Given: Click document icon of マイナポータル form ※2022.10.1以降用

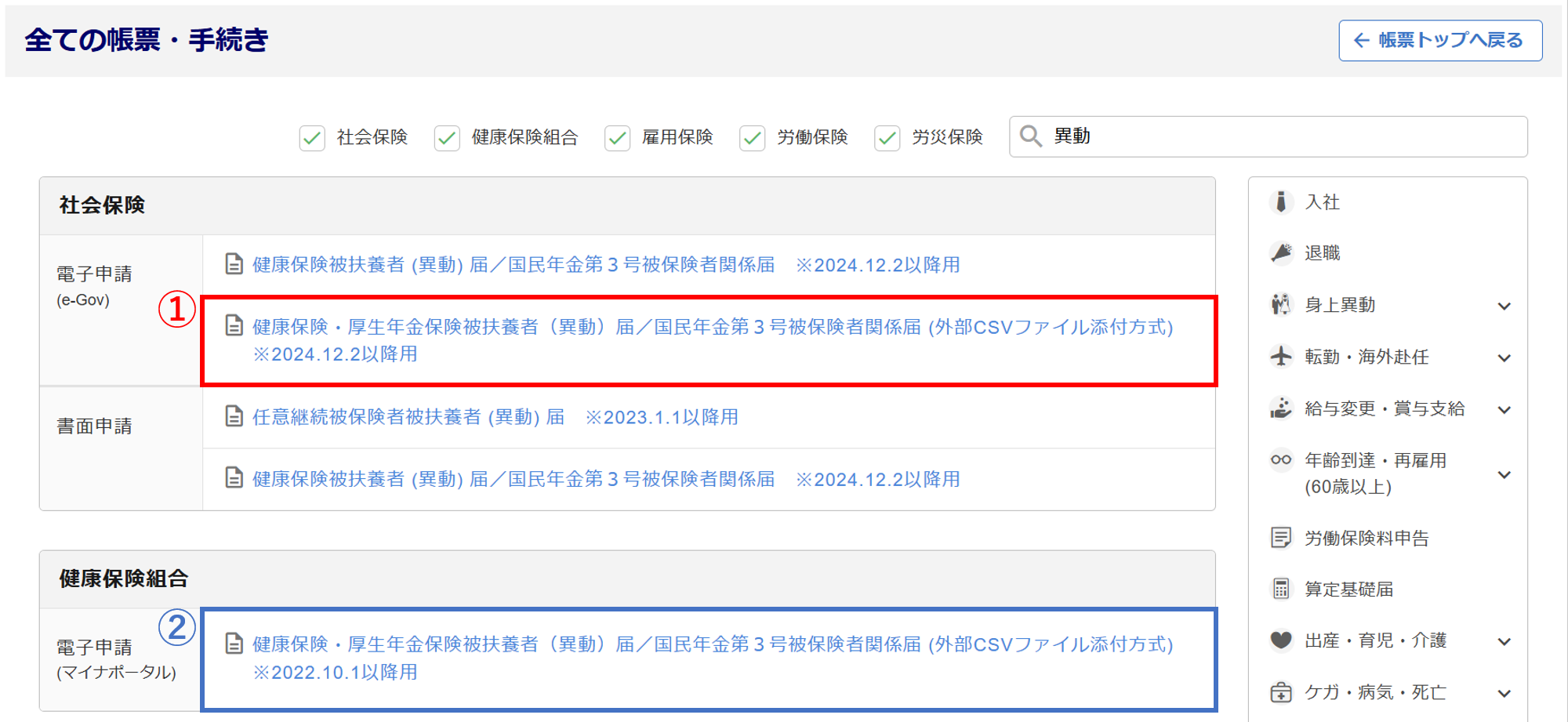Looking at the screenshot, I should (234, 644).
